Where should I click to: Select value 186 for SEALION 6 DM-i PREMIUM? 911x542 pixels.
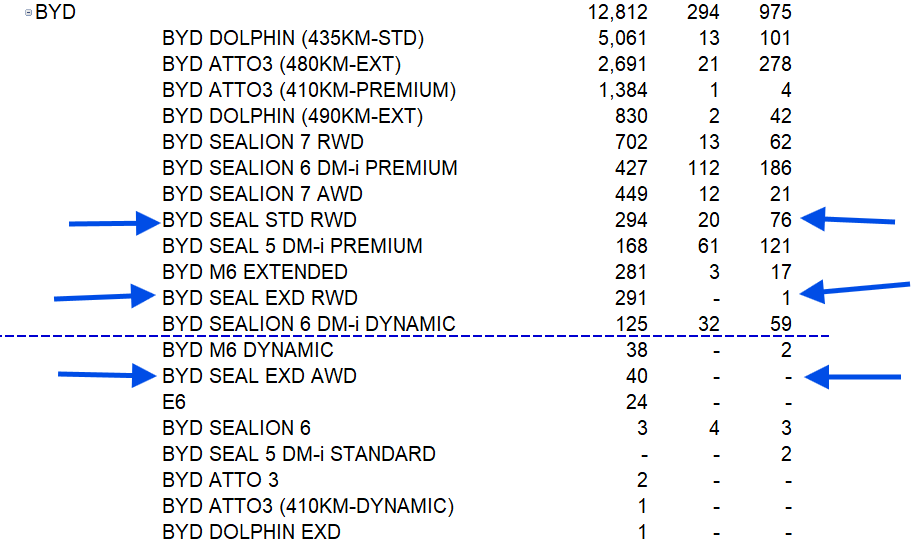[776, 168]
